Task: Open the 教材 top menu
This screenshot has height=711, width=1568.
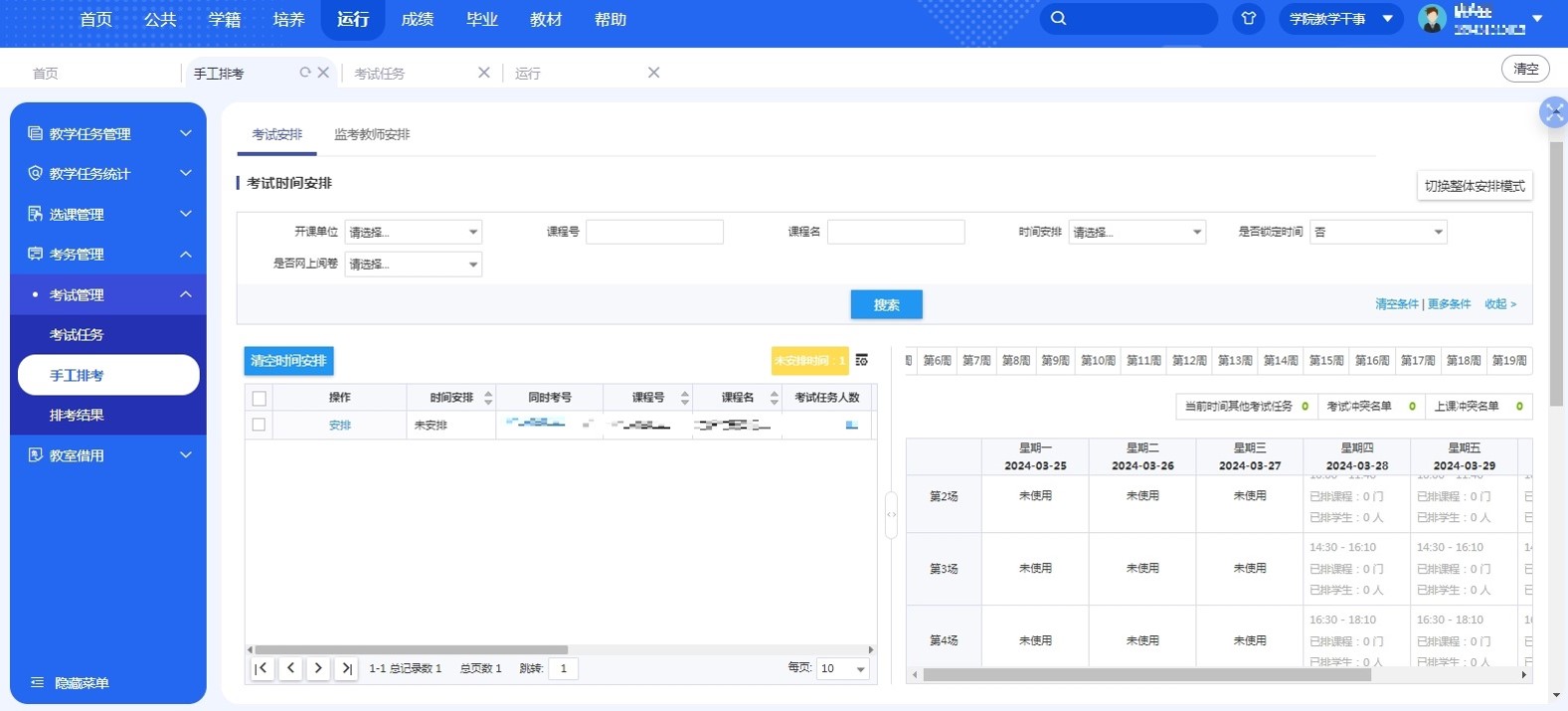Action: 546,19
